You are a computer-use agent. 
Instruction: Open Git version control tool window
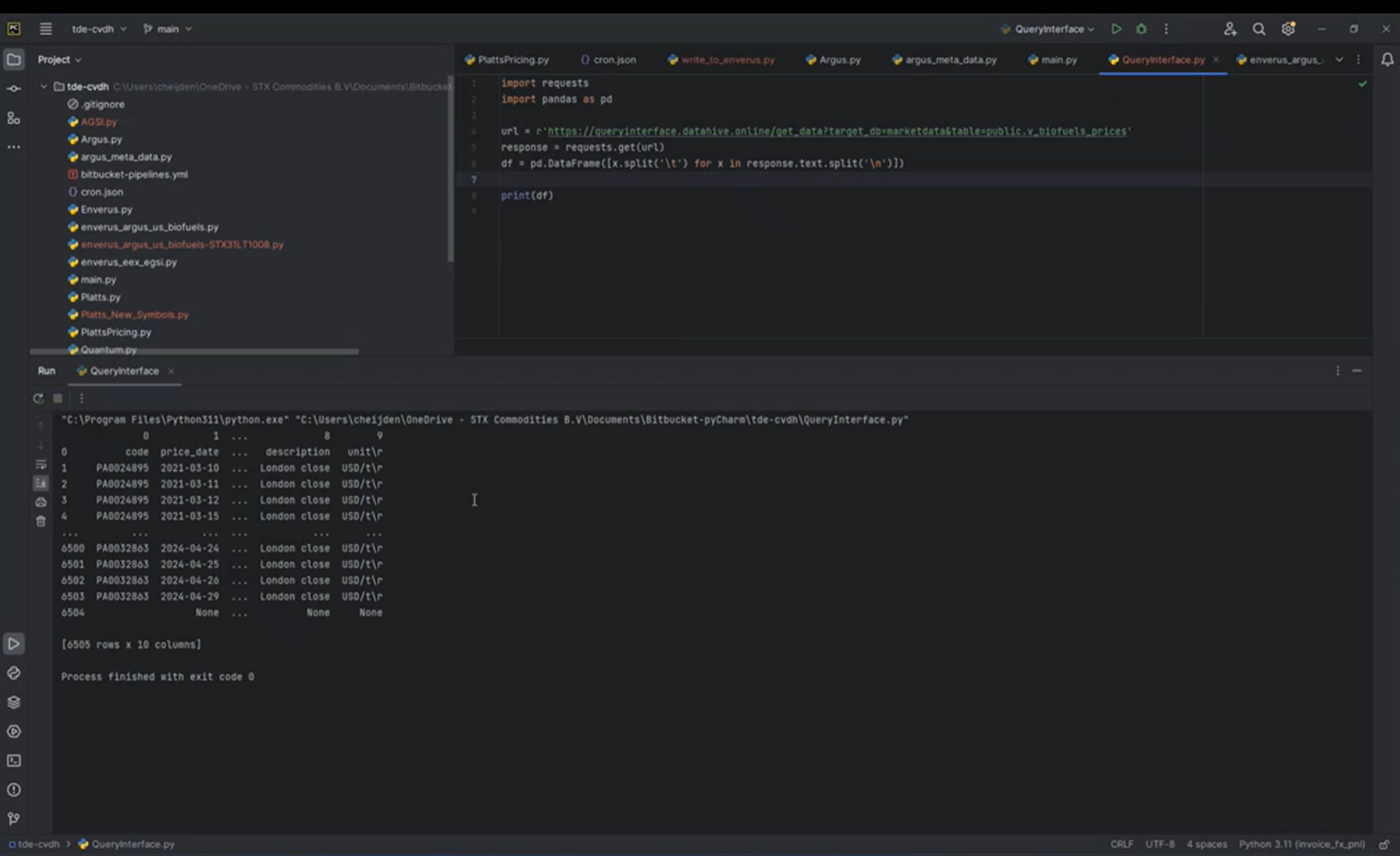(13, 819)
